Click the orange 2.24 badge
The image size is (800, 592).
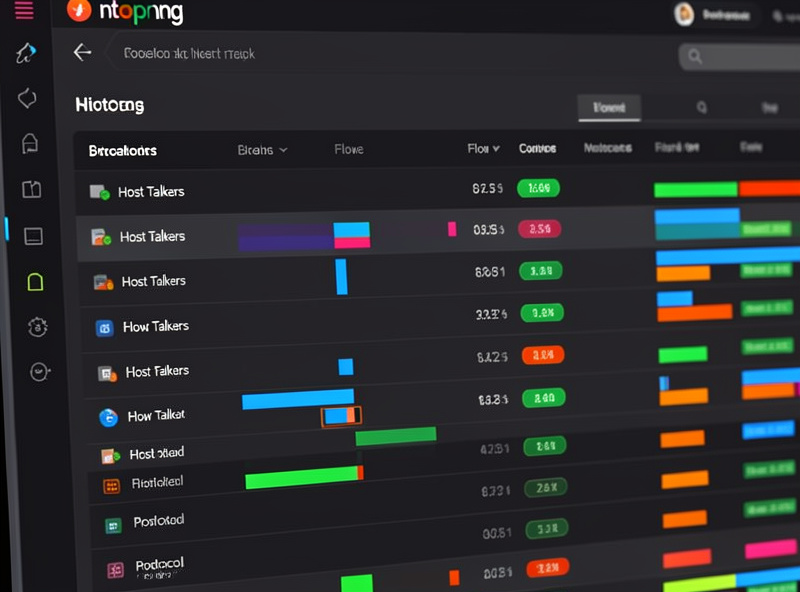(543, 355)
